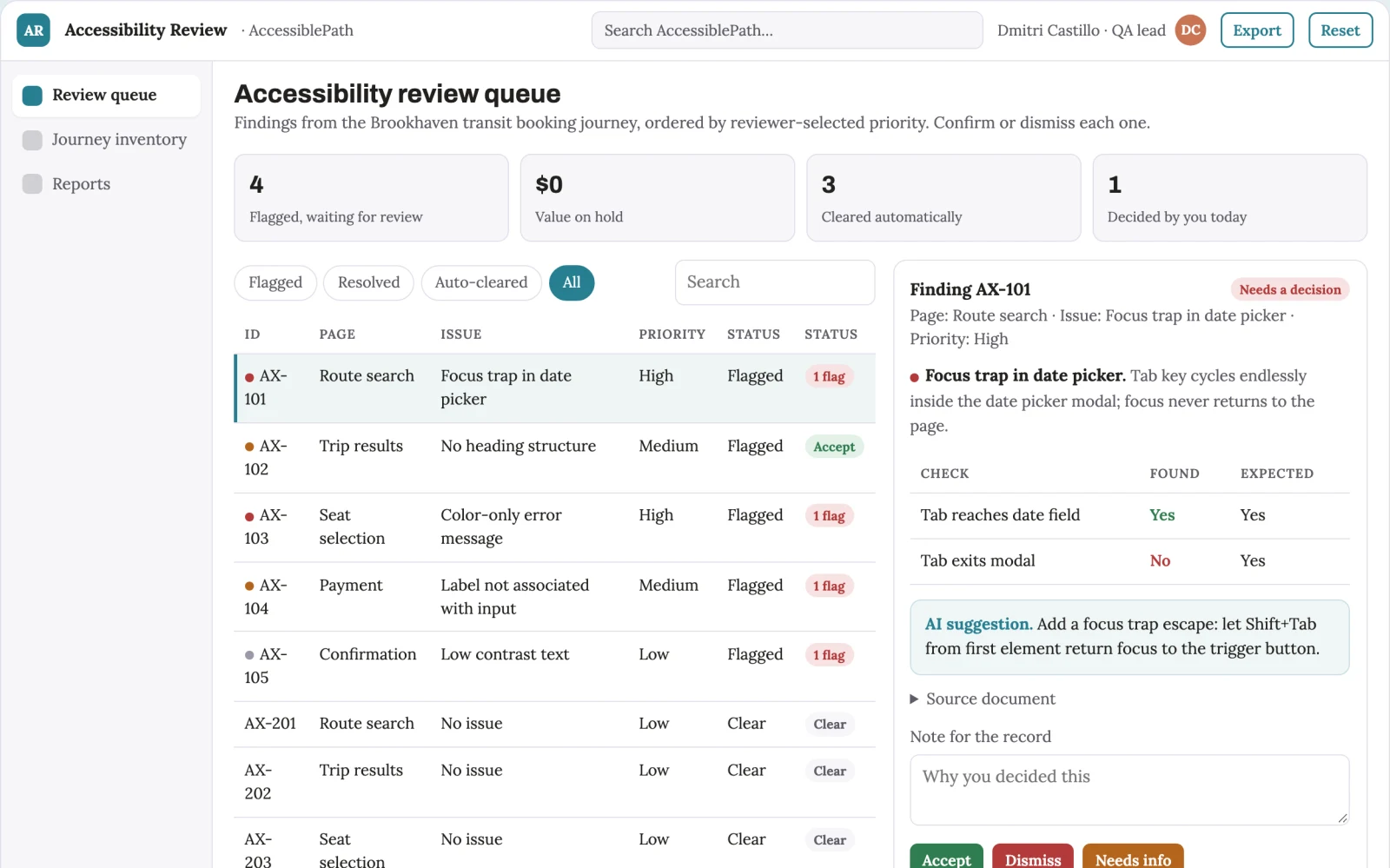Image resolution: width=1390 pixels, height=868 pixels.
Task: Click the Needs a decision status badge
Action: (x=1290, y=290)
